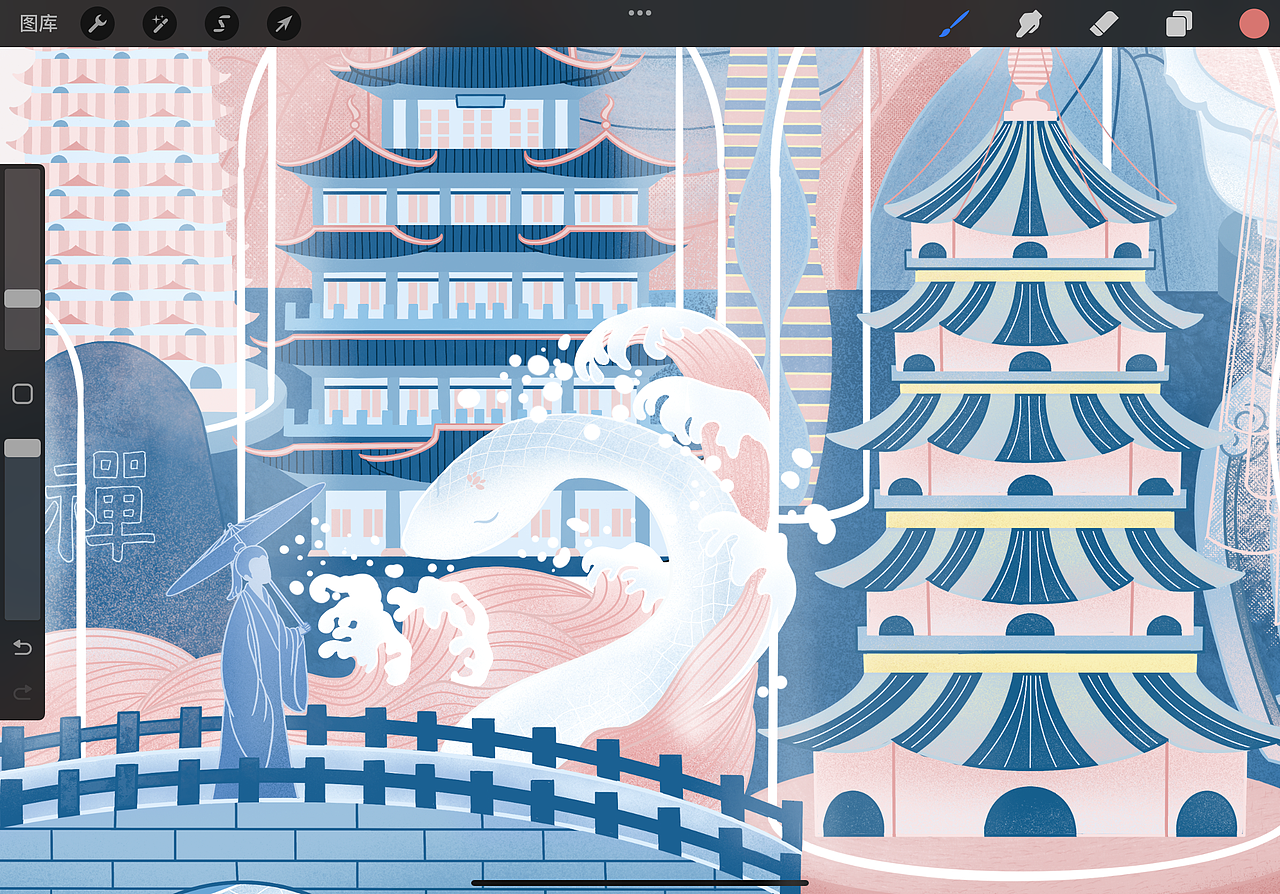Activate the Transform arrow tool
Viewport: 1280px width, 894px height.
tap(284, 23)
